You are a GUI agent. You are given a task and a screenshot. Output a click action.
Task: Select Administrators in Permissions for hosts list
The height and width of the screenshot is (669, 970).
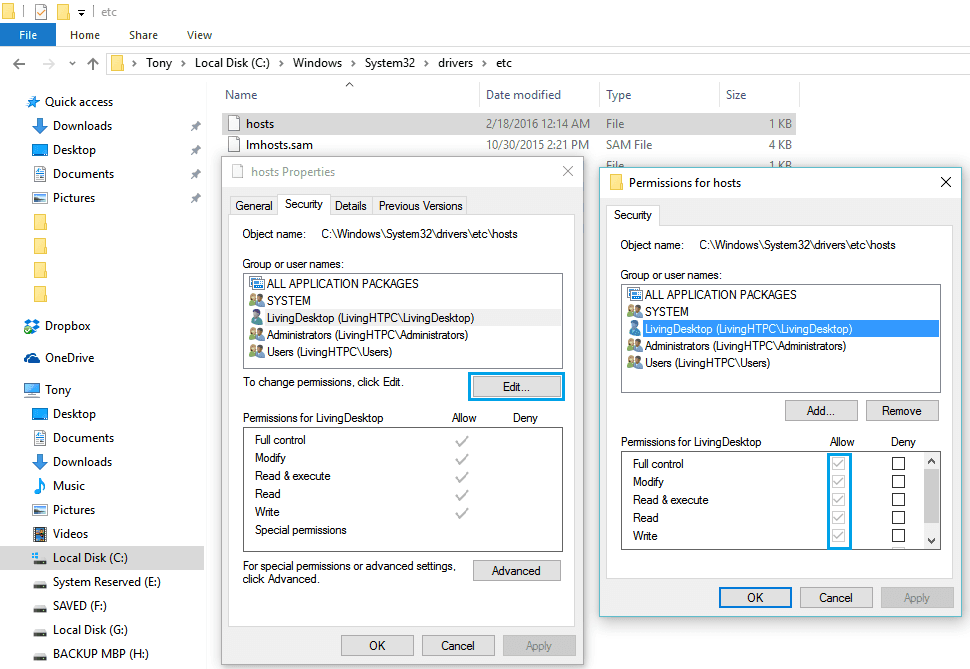[x=744, y=346]
